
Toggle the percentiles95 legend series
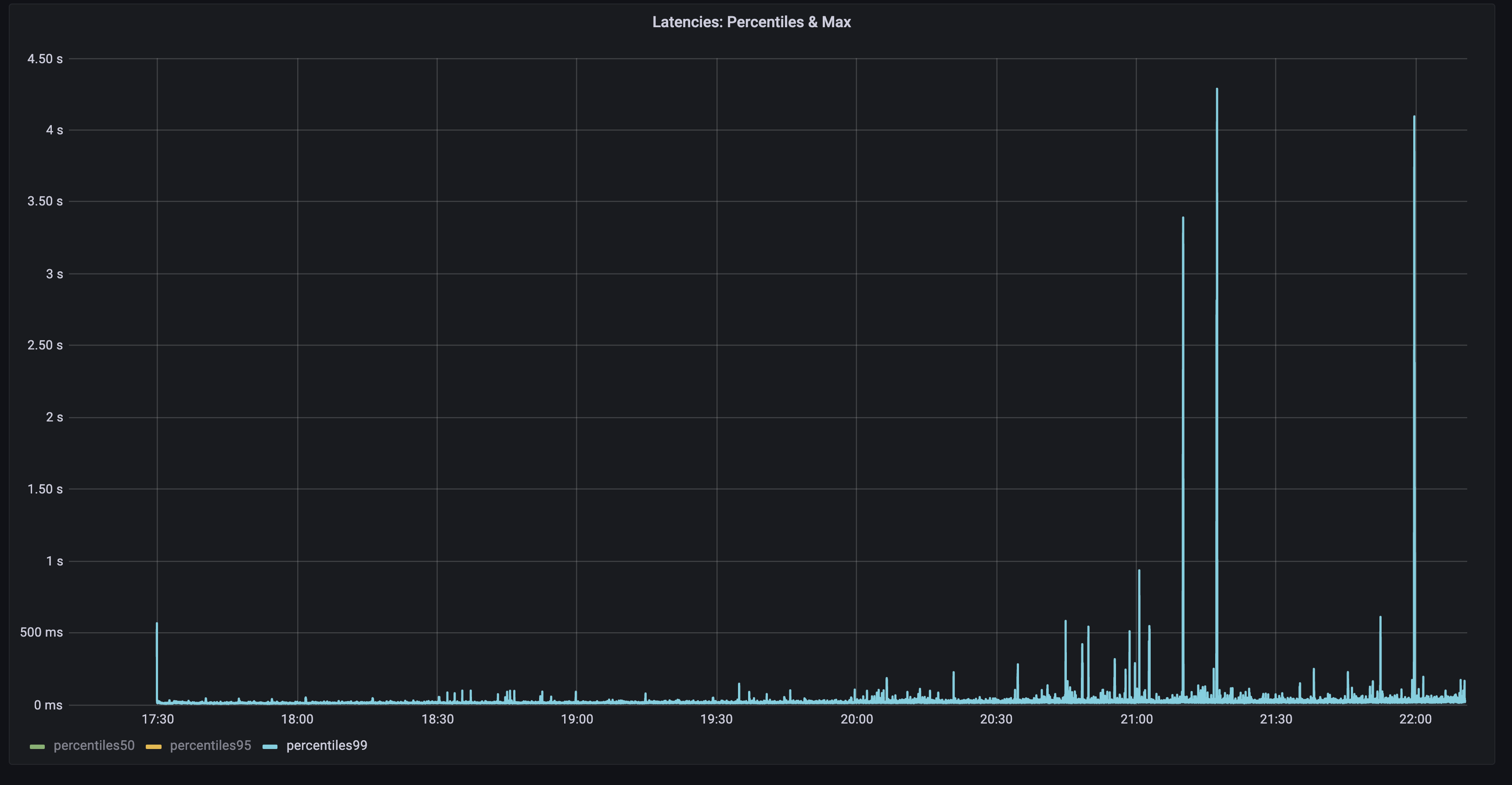(210, 745)
